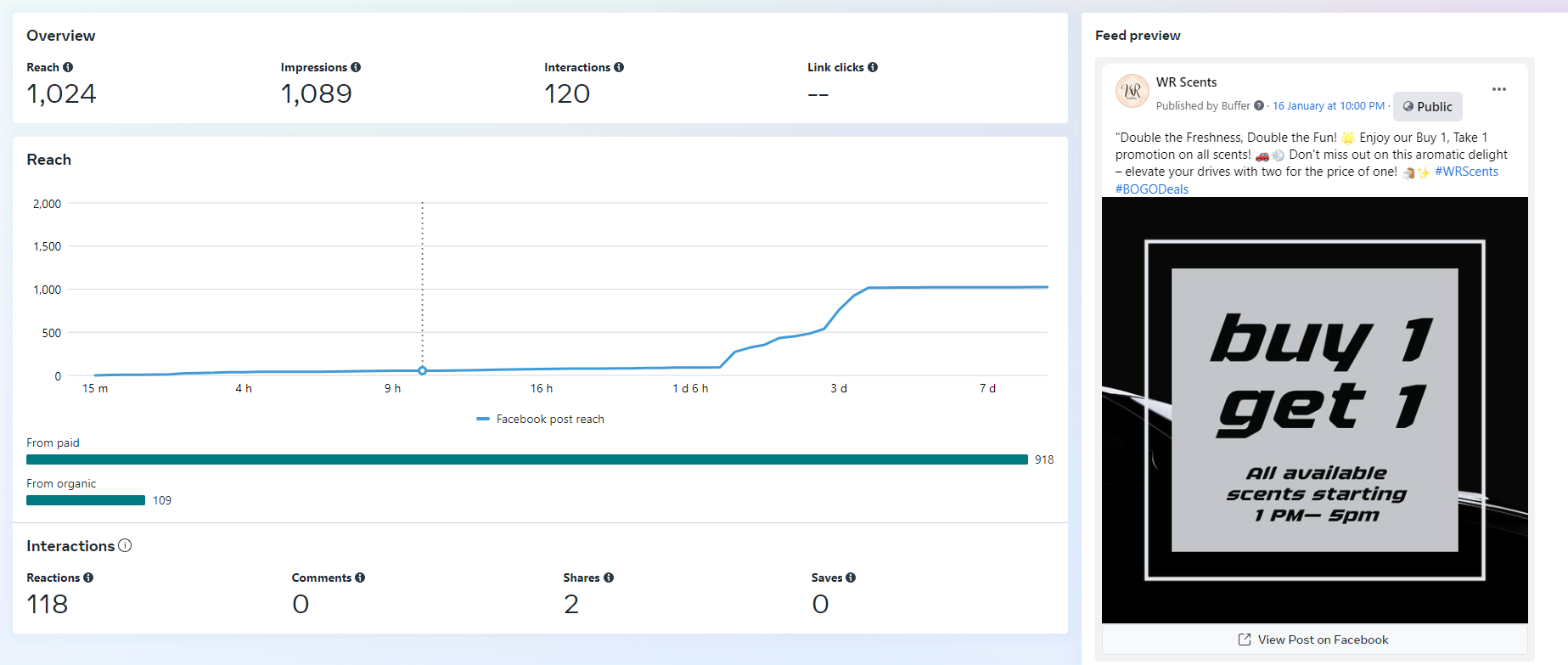Click the buy 1 get 1 post image
Image resolution: width=1568 pixels, height=665 pixels.
click(x=1314, y=410)
